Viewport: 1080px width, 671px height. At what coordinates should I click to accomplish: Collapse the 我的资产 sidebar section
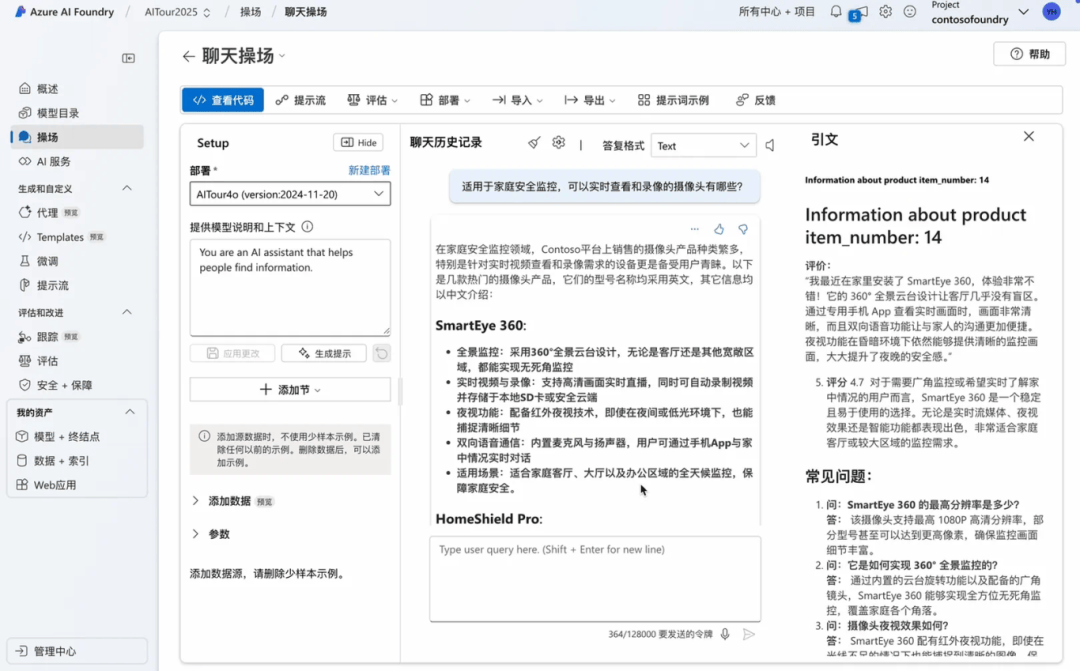pyautogui.click(x=129, y=412)
